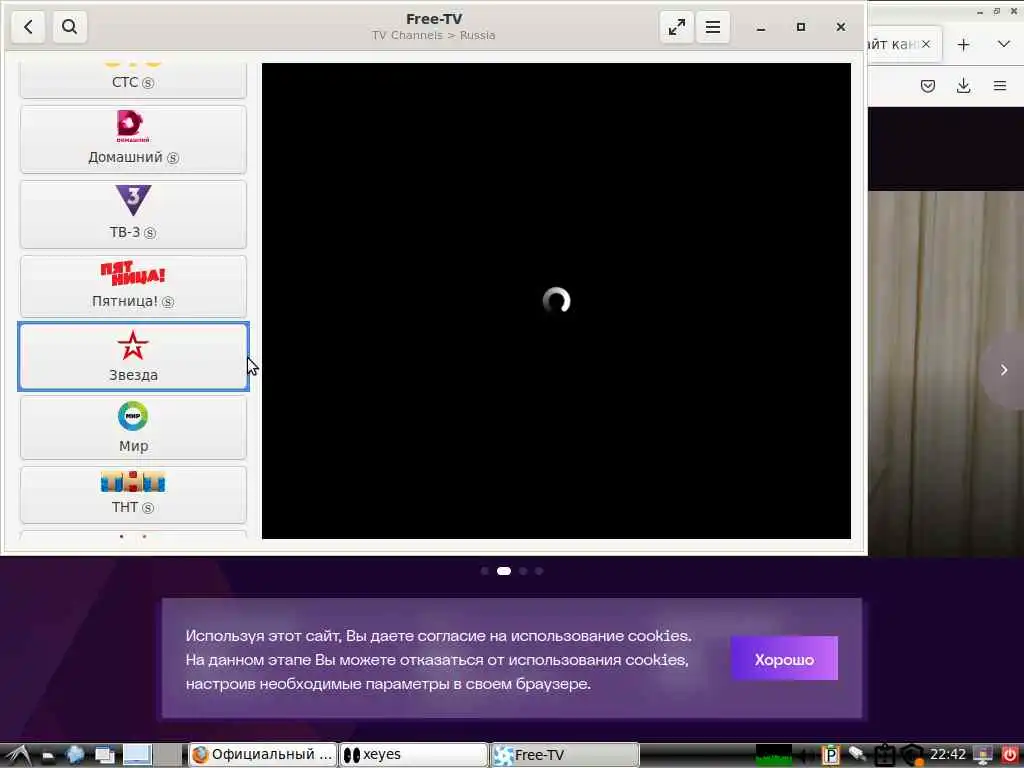Select the fourth carousel dot indicator
The image size is (1024, 768).
[x=539, y=571]
